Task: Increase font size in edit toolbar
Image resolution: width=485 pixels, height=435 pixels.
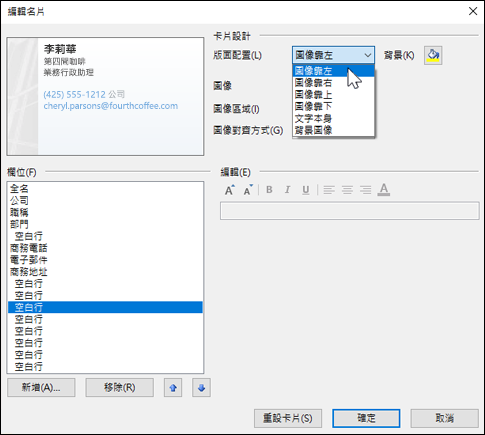Action: pos(229,190)
